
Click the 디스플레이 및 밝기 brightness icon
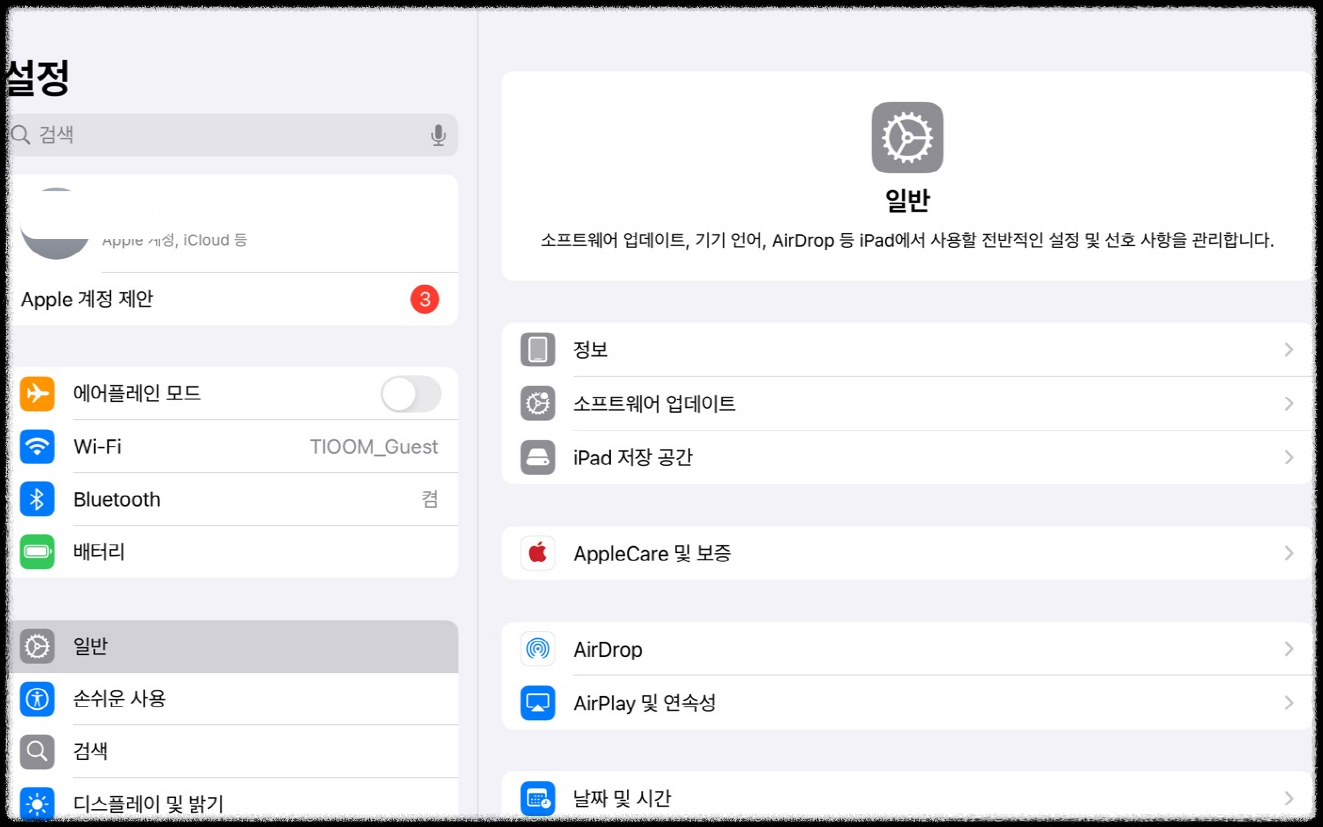click(37, 803)
